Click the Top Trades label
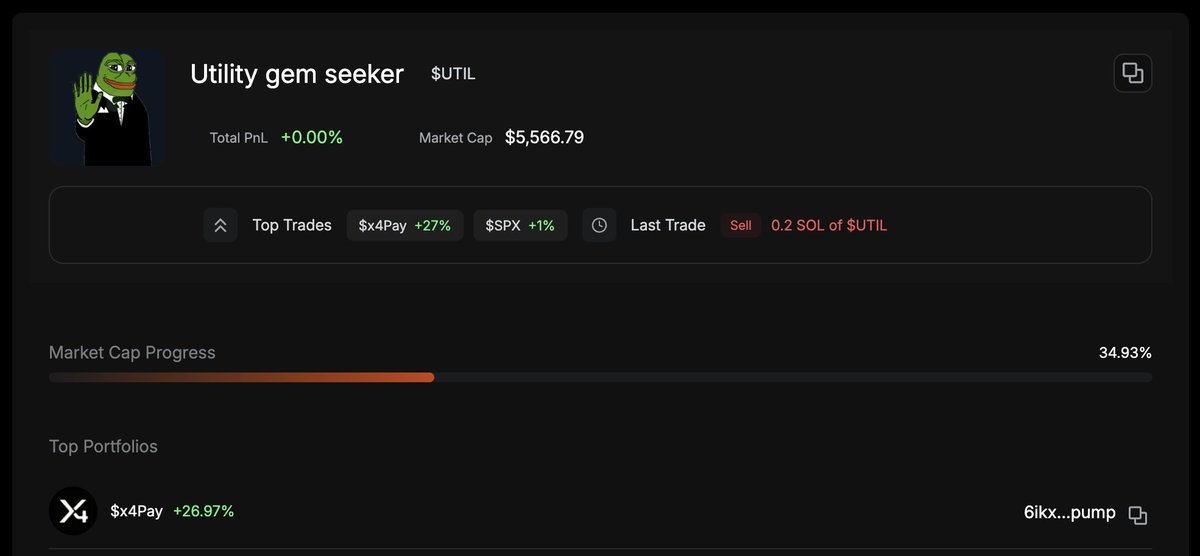 point(292,225)
